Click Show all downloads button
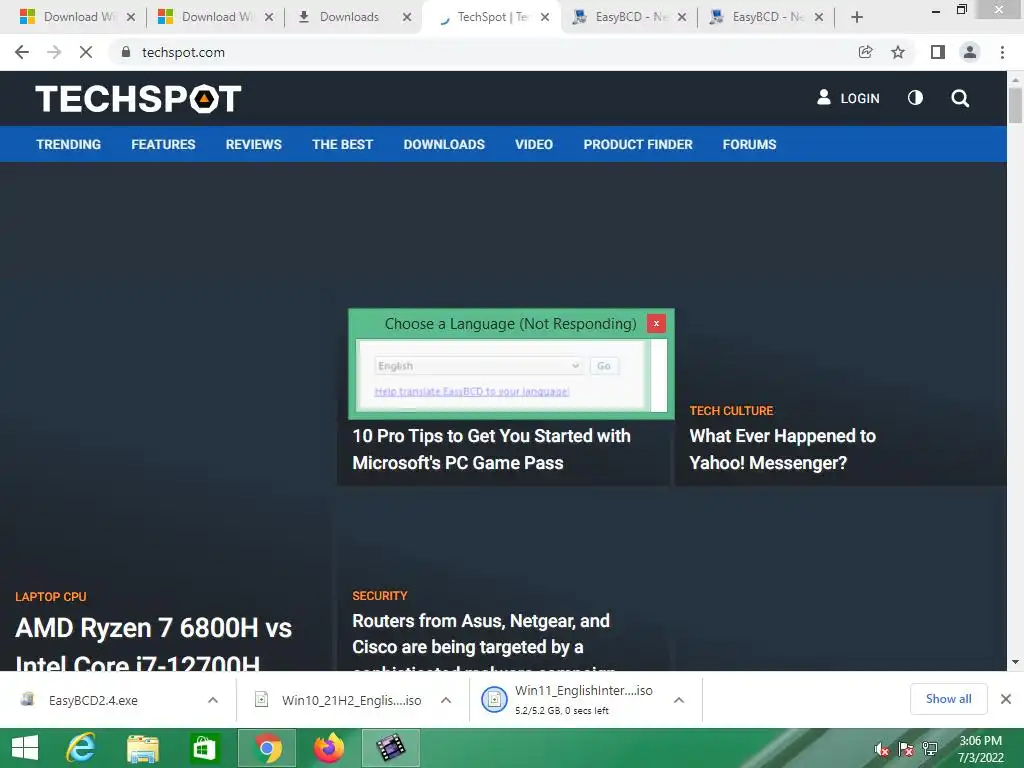 [x=948, y=699]
